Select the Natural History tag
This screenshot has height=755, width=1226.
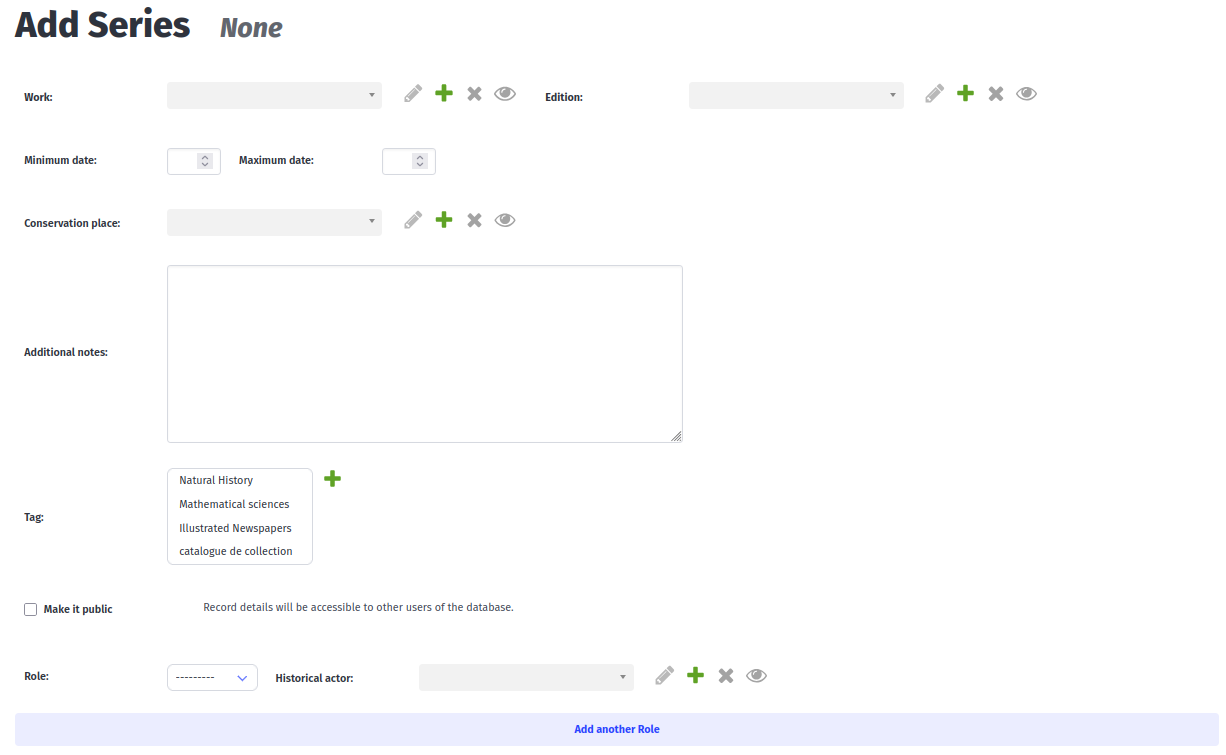point(216,480)
